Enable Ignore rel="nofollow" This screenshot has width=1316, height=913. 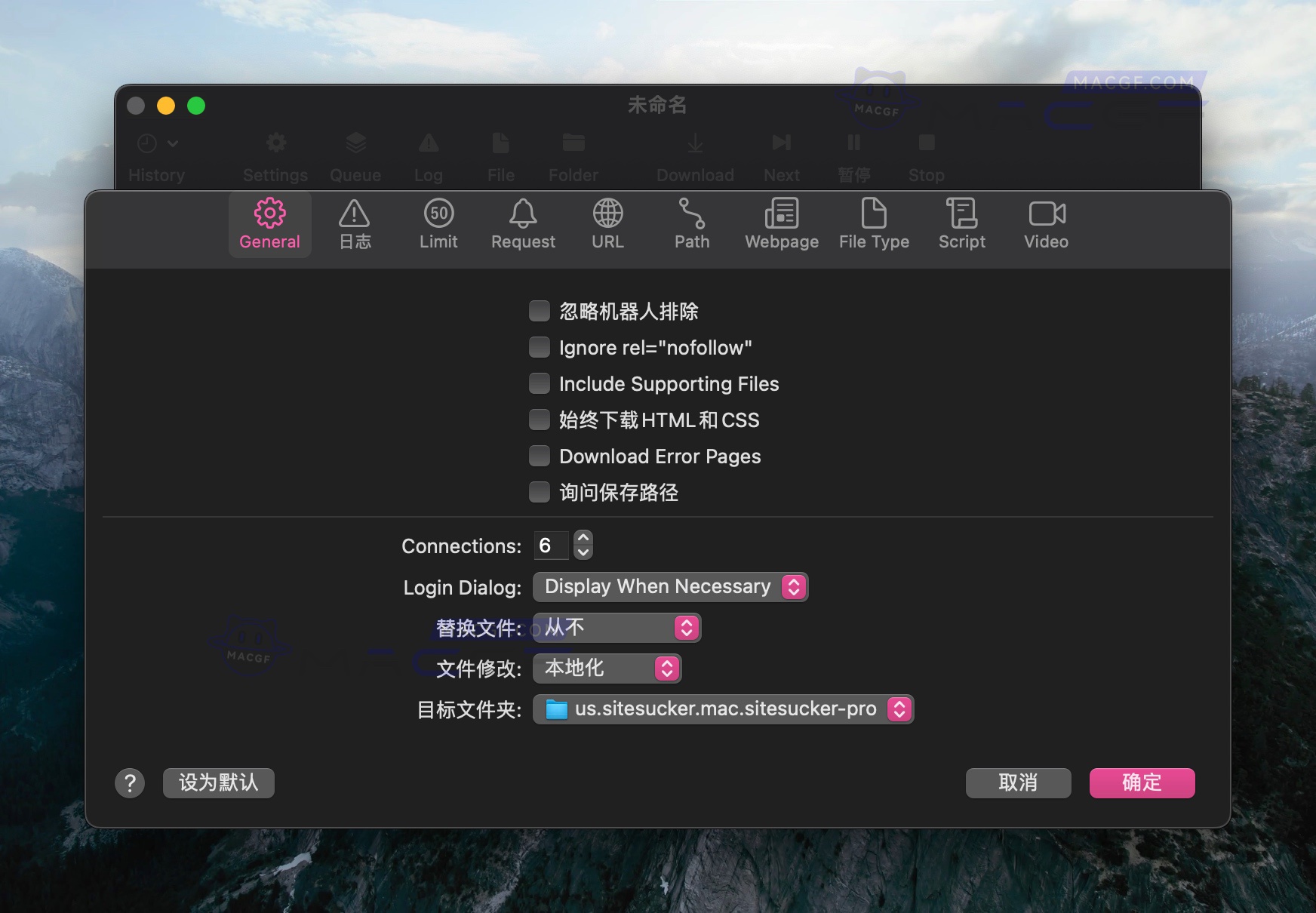pyautogui.click(x=539, y=346)
